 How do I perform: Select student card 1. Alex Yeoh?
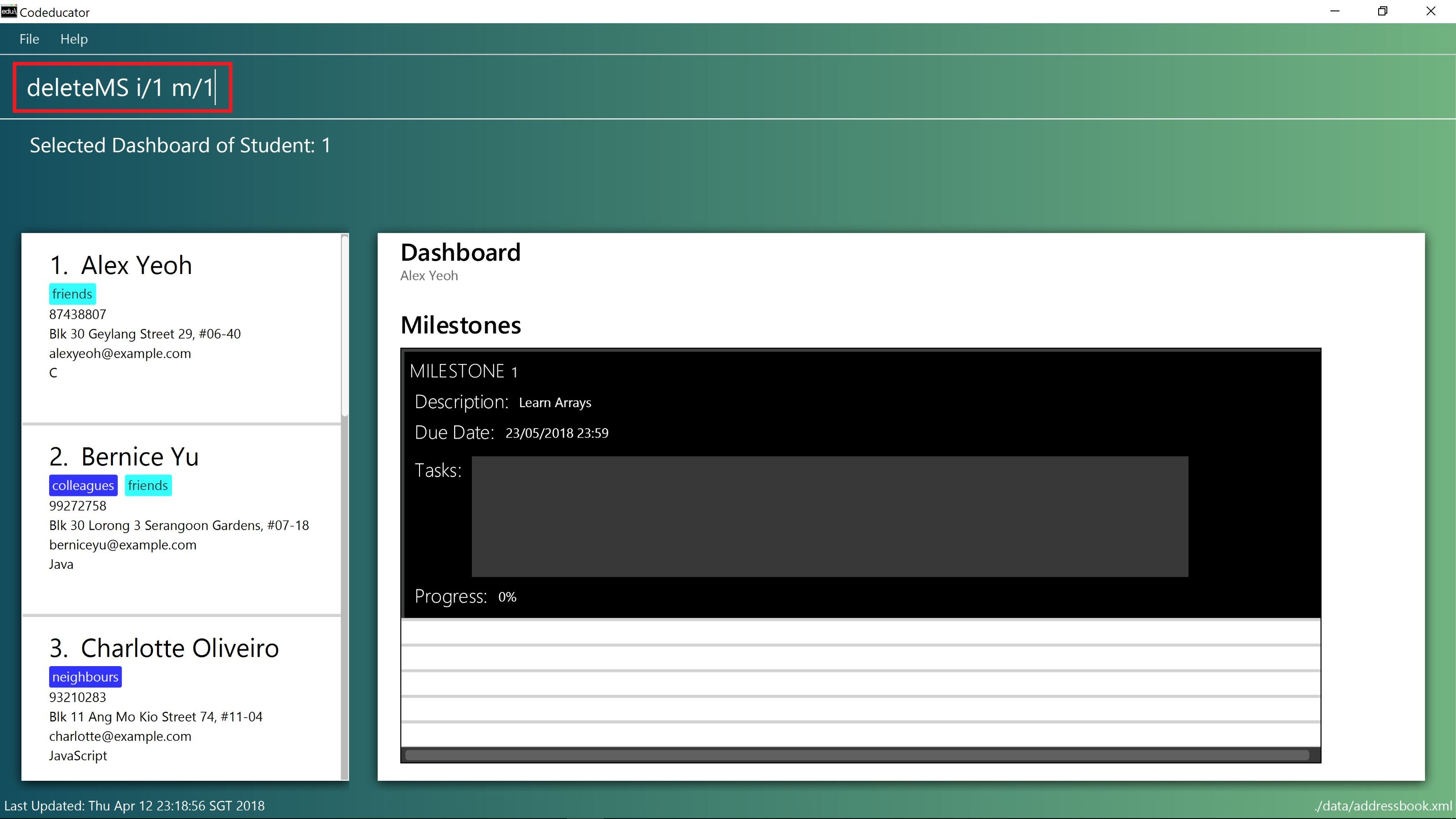182,328
